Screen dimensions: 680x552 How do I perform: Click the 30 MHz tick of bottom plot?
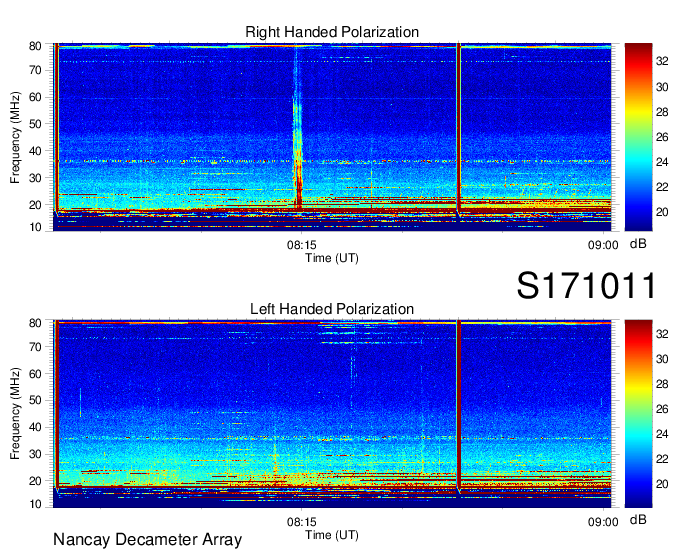click(35, 454)
